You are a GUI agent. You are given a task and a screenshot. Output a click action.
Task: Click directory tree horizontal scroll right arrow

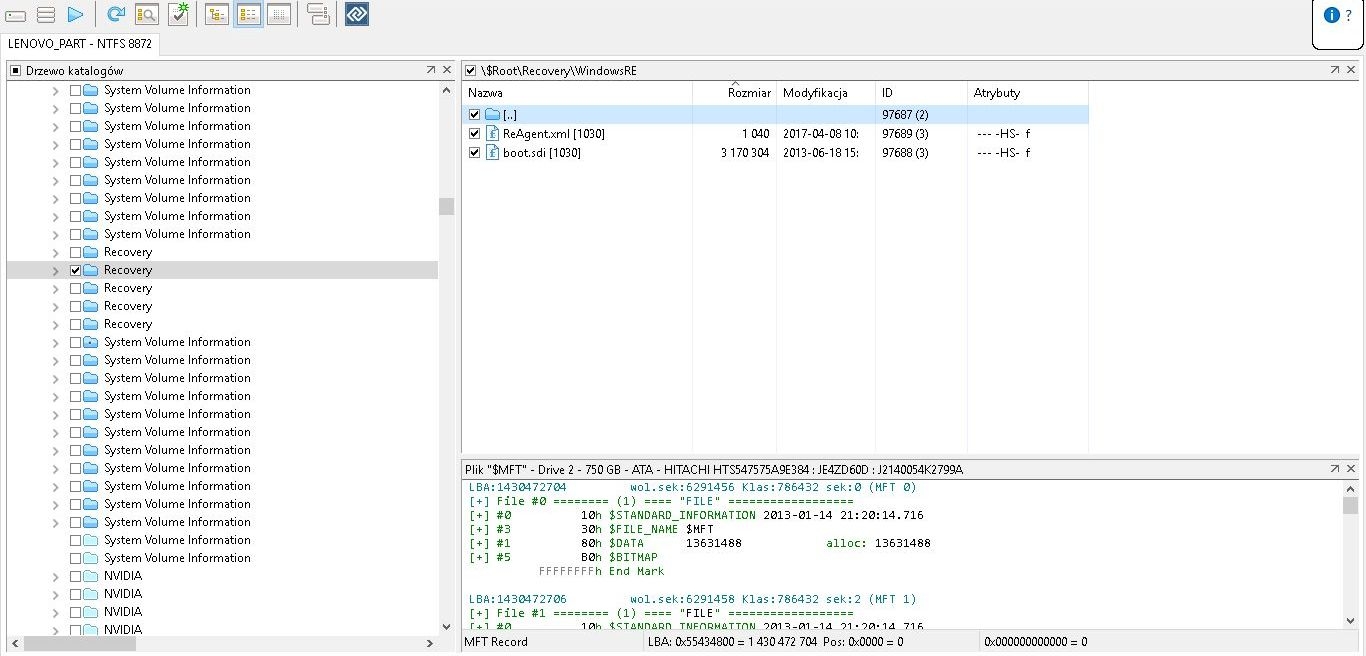click(x=431, y=644)
